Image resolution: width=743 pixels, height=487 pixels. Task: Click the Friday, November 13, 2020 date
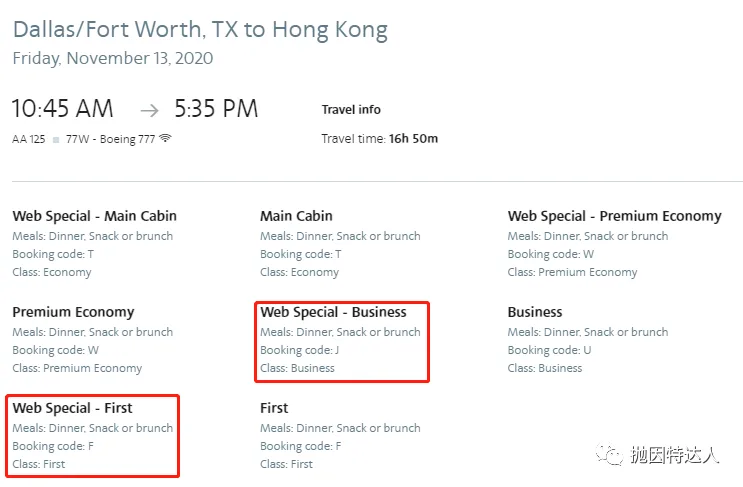point(112,58)
